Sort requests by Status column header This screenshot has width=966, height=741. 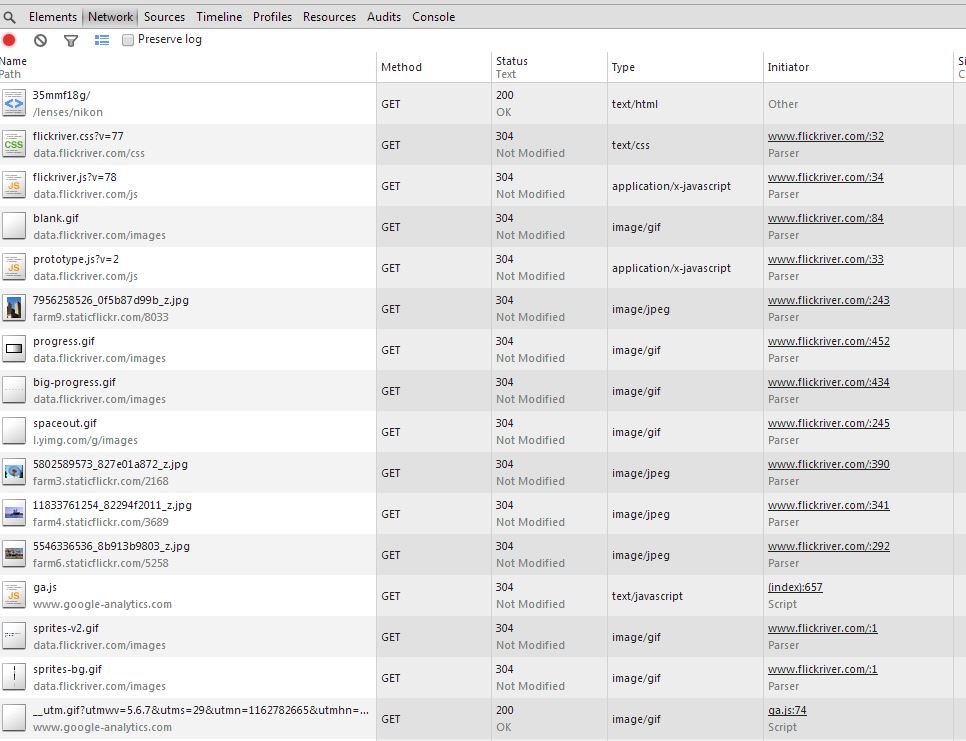click(511, 61)
